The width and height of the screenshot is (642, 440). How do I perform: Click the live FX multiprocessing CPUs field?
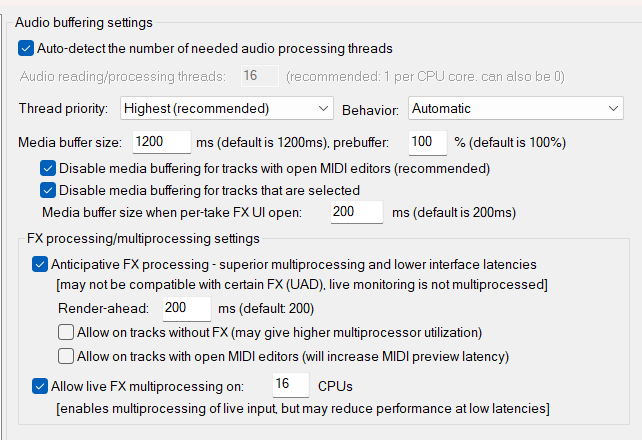coord(291,386)
